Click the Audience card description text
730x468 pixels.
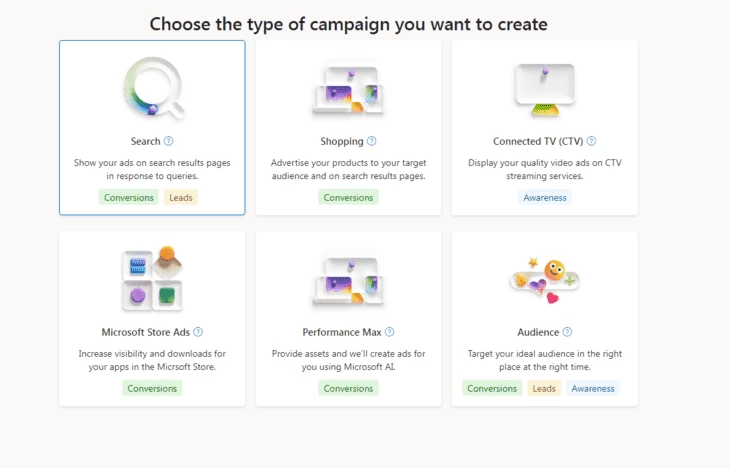click(545, 360)
